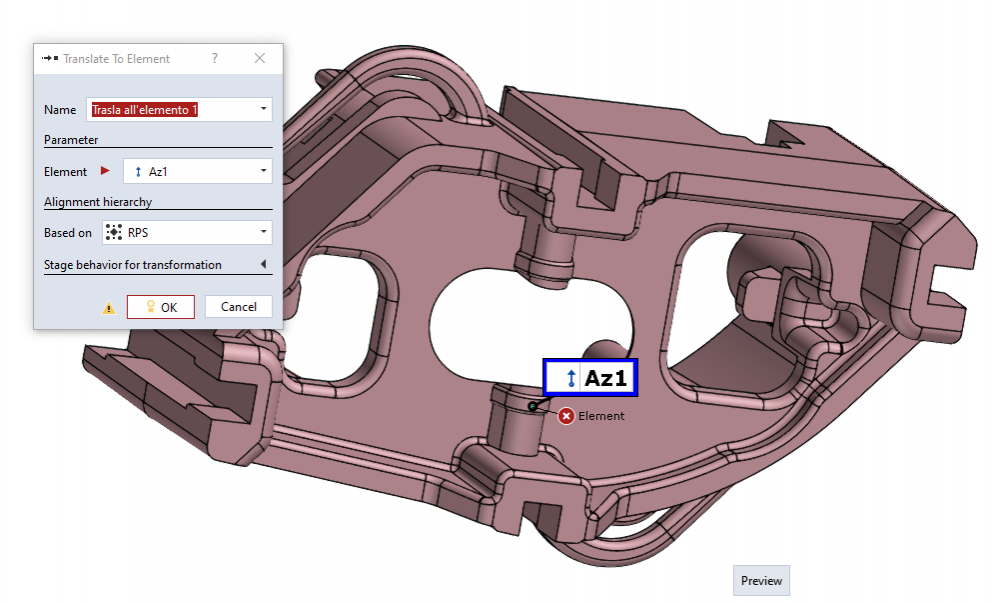The height and width of the screenshot is (603, 999).
Task: Click the small green point marker on the part
Action: (x=532, y=405)
